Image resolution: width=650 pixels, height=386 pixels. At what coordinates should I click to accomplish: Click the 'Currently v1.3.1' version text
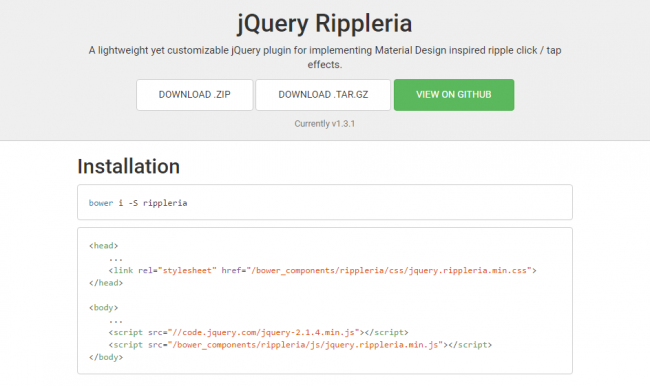tap(325, 124)
